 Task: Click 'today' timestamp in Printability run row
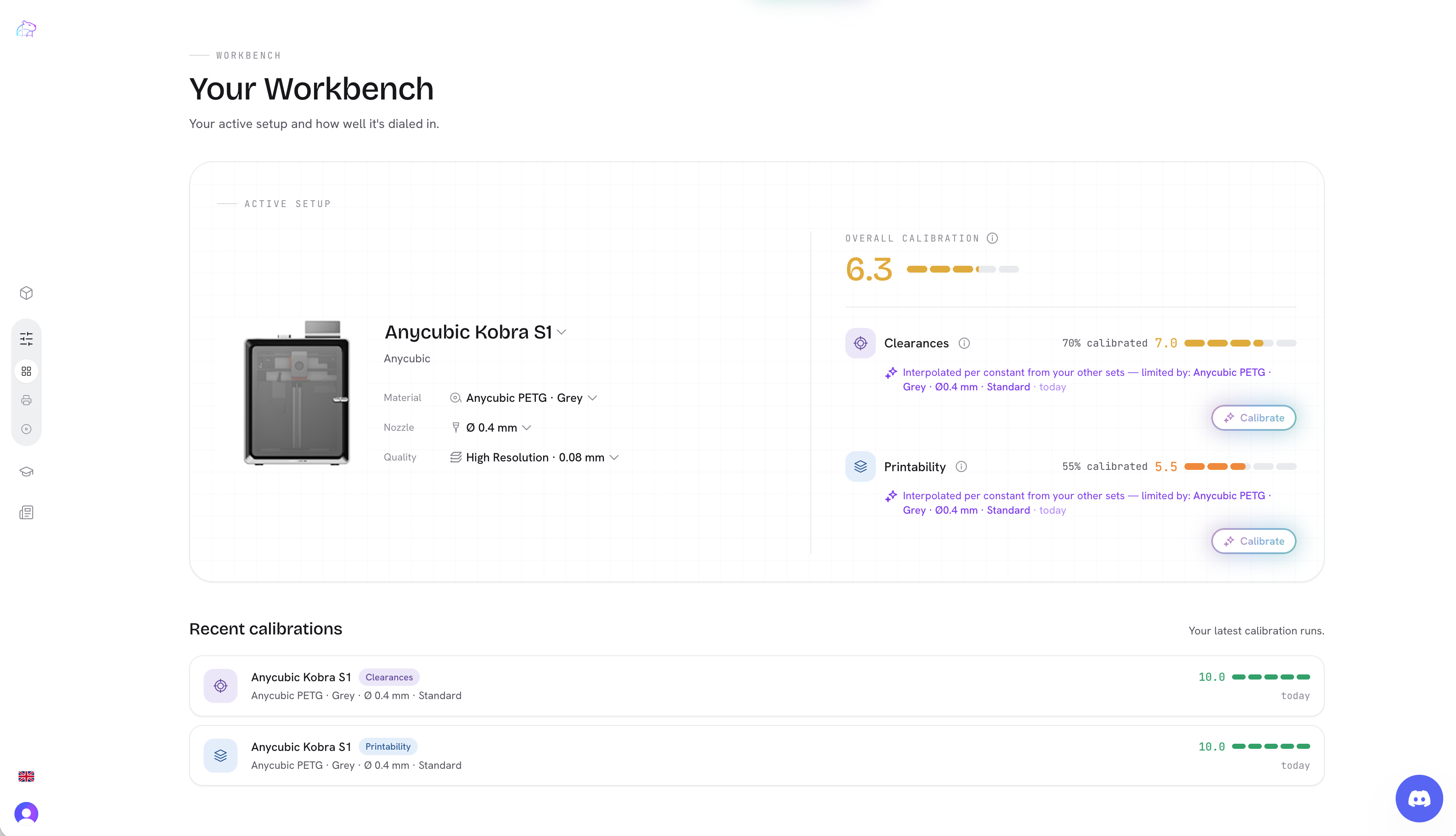click(x=1295, y=765)
